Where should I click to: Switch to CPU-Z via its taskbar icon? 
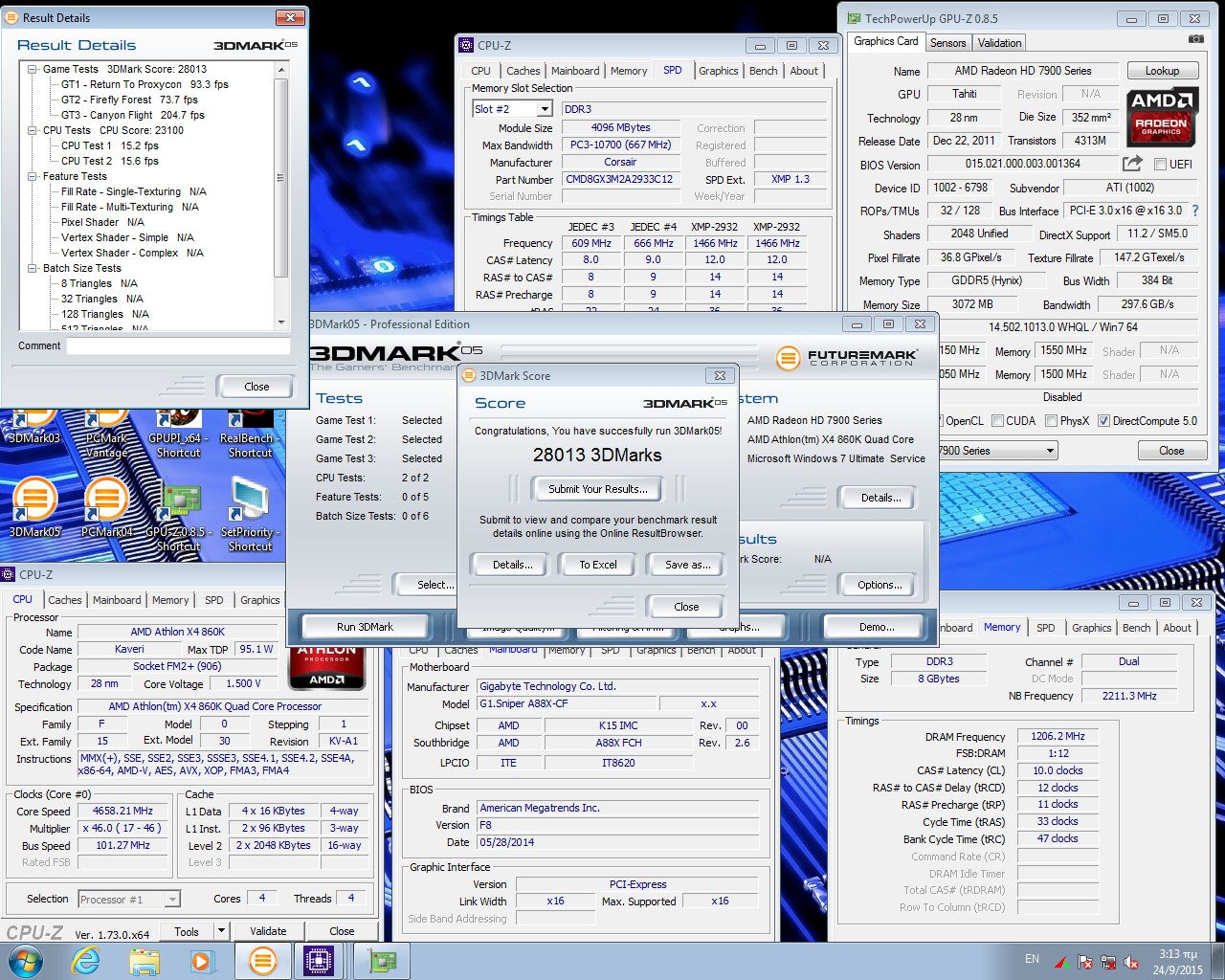[319, 961]
